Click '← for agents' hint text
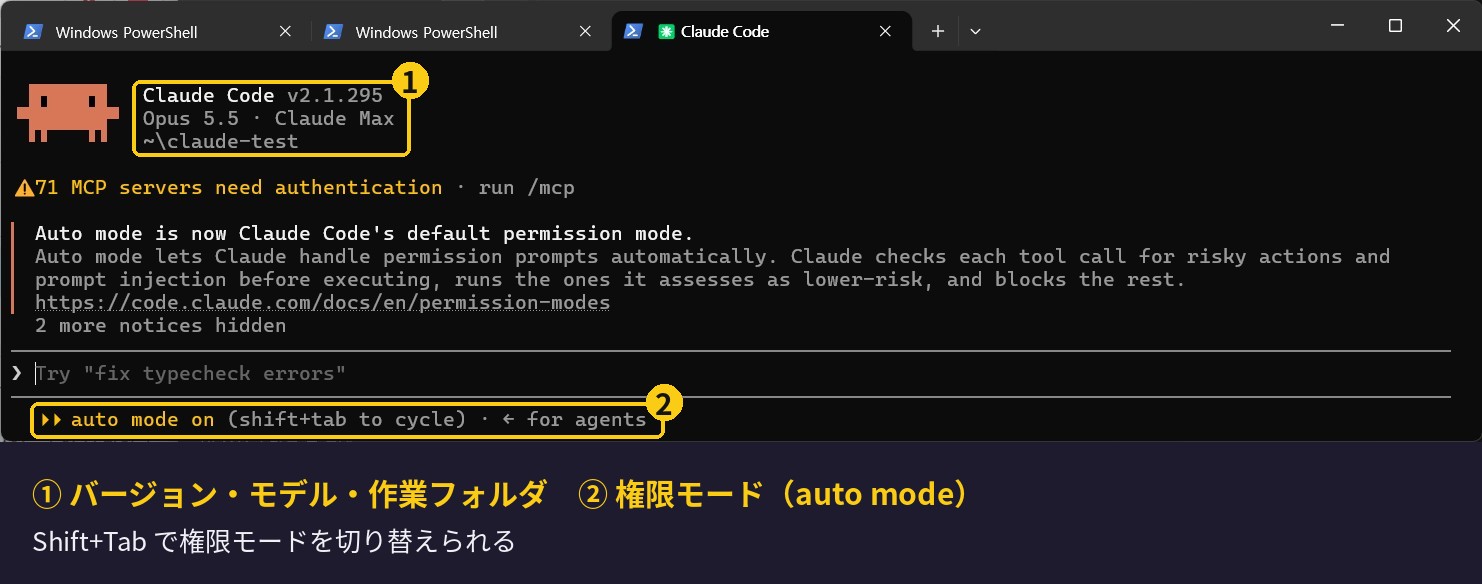Screen dimensions: 1482x584 click(x=574, y=420)
